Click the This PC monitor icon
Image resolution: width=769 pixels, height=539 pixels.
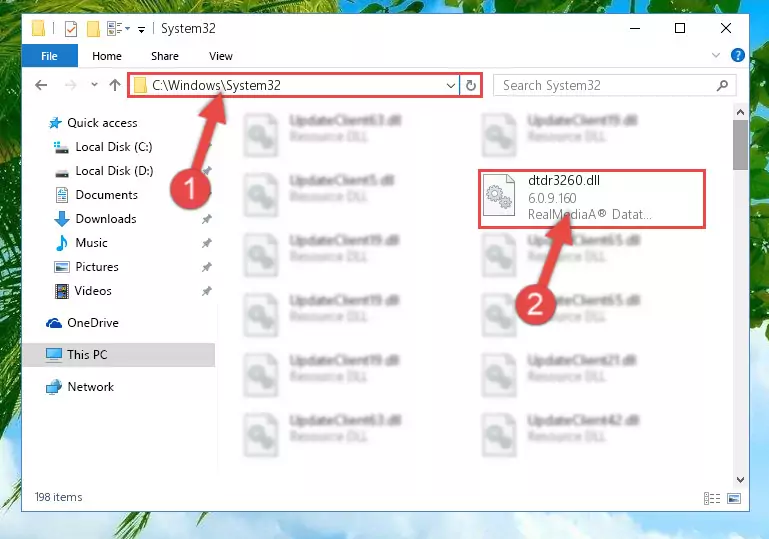coord(53,355)
